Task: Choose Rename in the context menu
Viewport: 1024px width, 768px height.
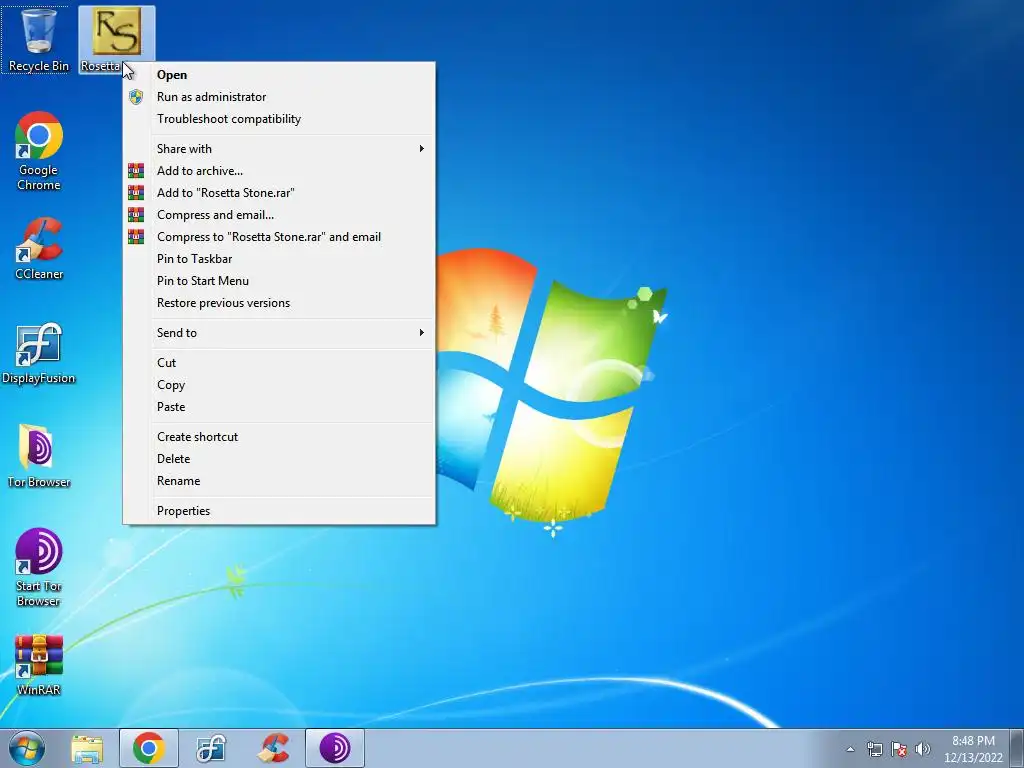Action: (x=279, y=481)
